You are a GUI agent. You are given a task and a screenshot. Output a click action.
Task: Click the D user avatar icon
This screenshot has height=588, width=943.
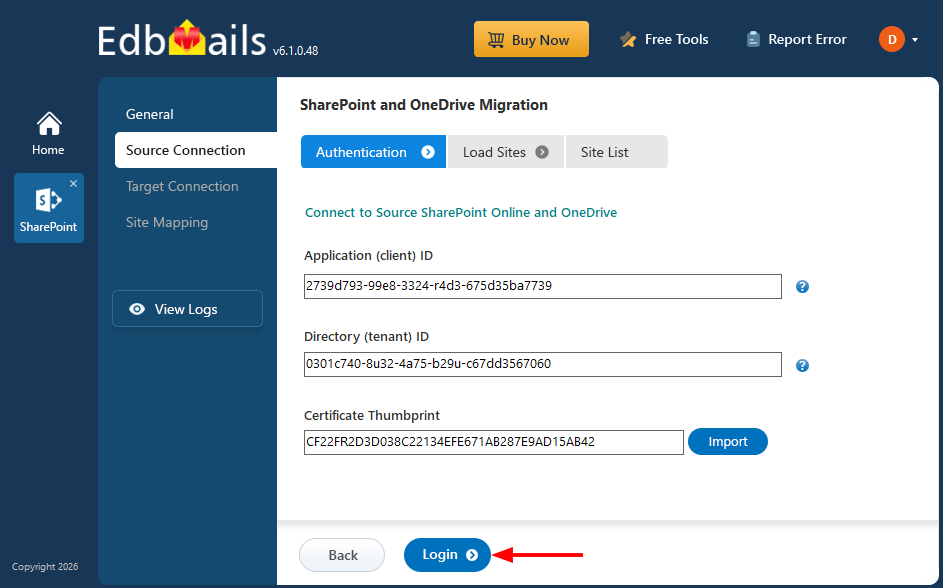tap(890, 39)
